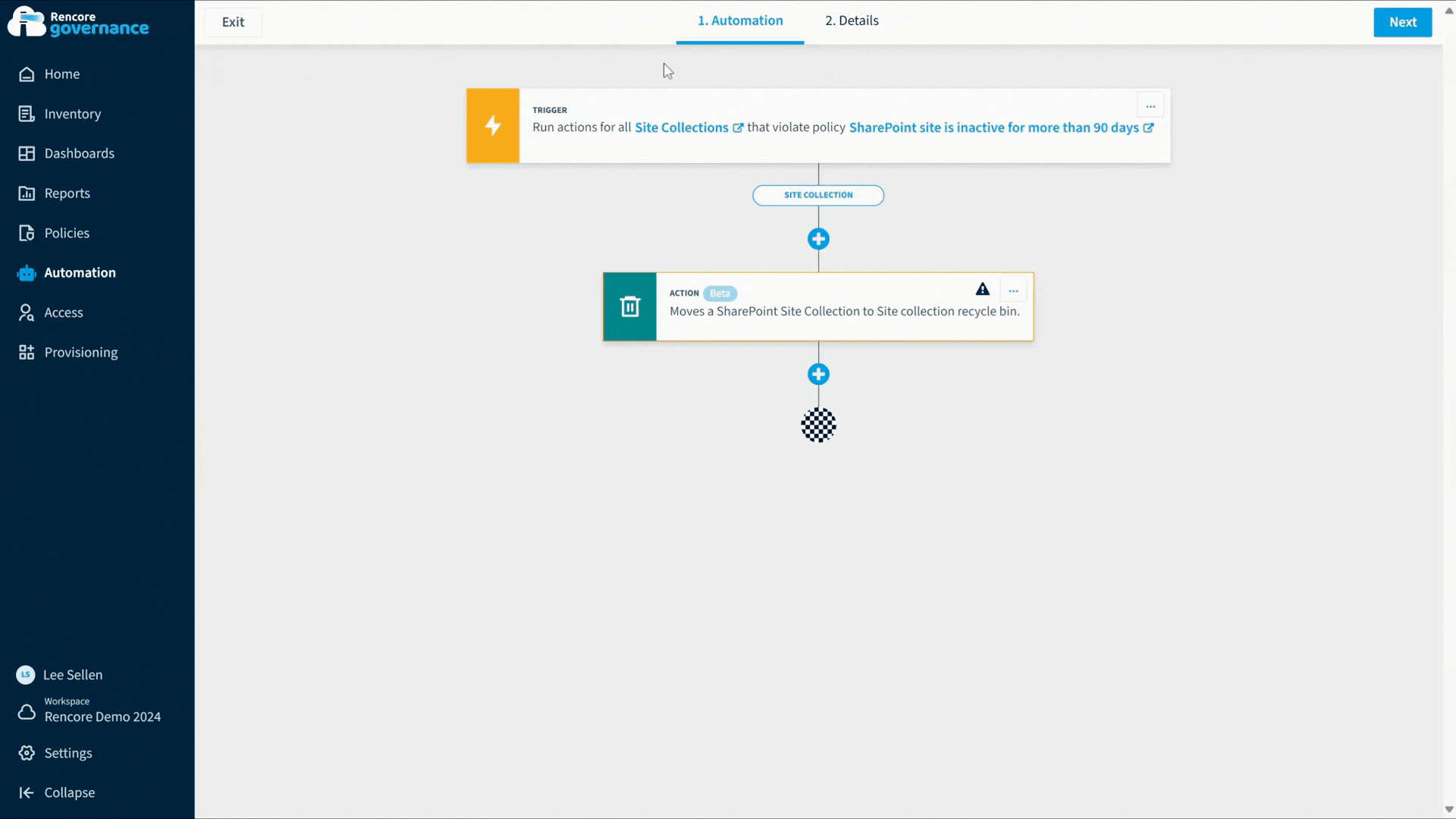
Task: Select the Policies icon
Action: tap(26, 233)
